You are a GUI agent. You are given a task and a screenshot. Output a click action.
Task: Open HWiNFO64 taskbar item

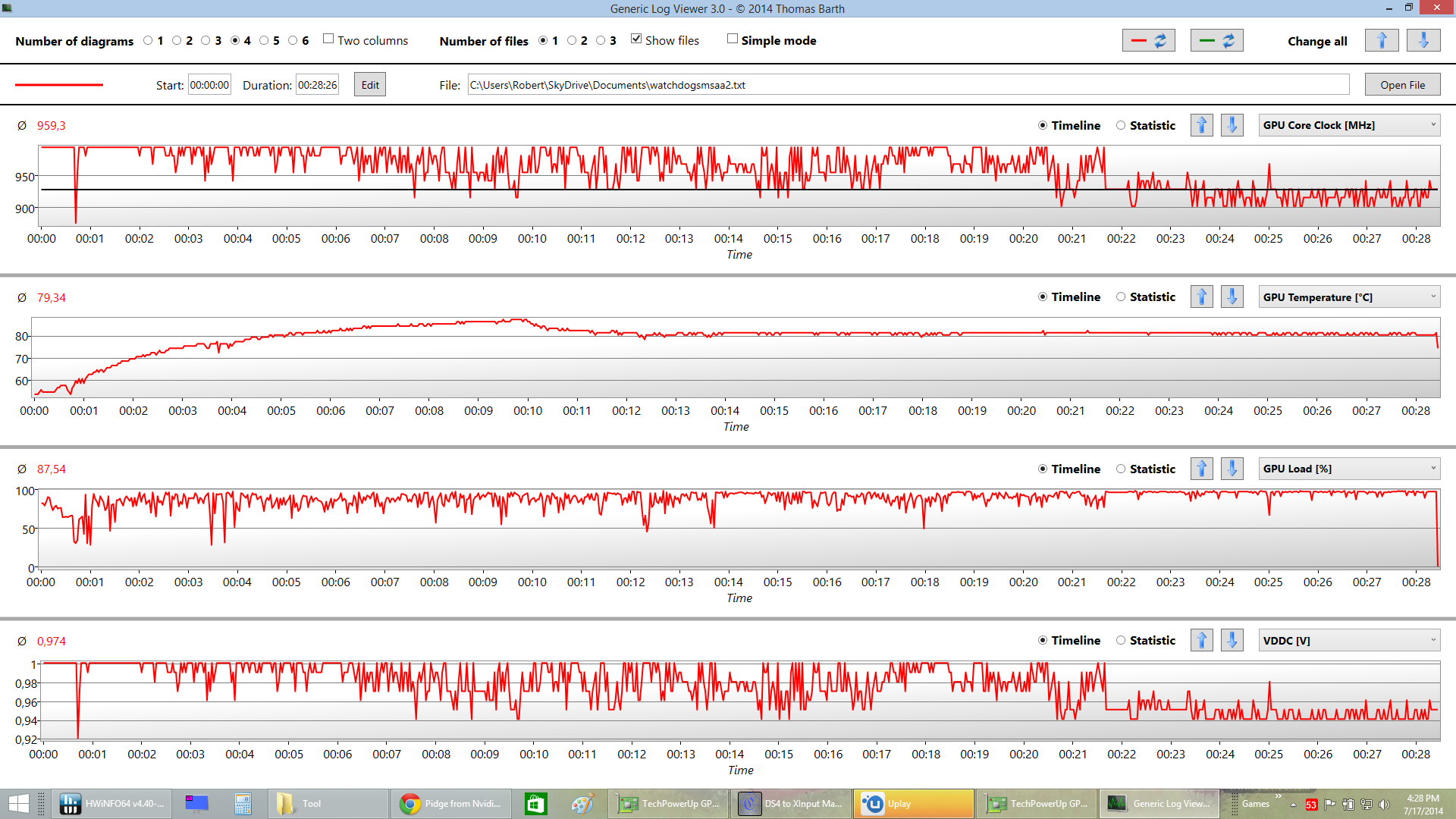111,804
